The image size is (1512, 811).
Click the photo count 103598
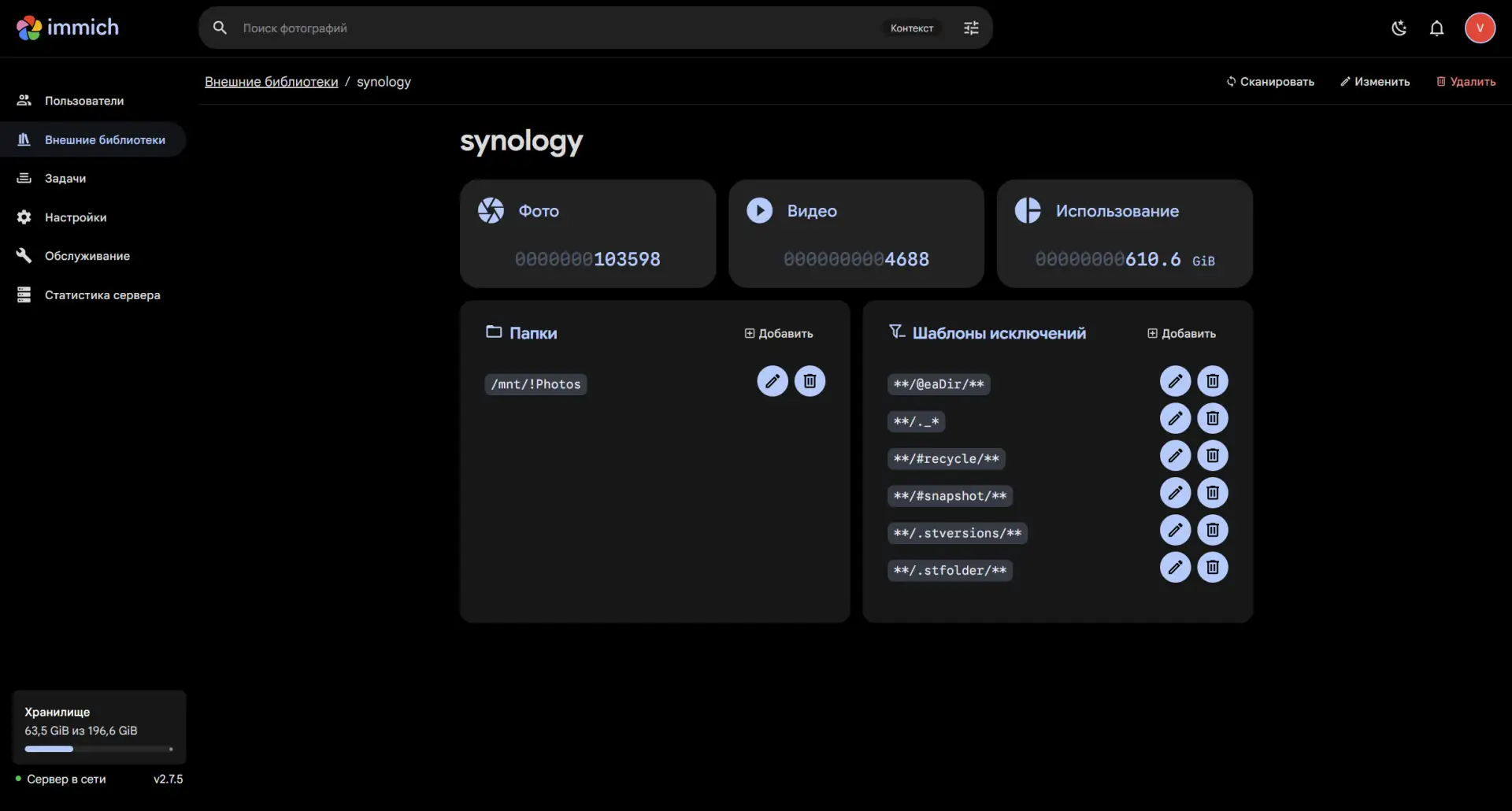tap(627, 259)
